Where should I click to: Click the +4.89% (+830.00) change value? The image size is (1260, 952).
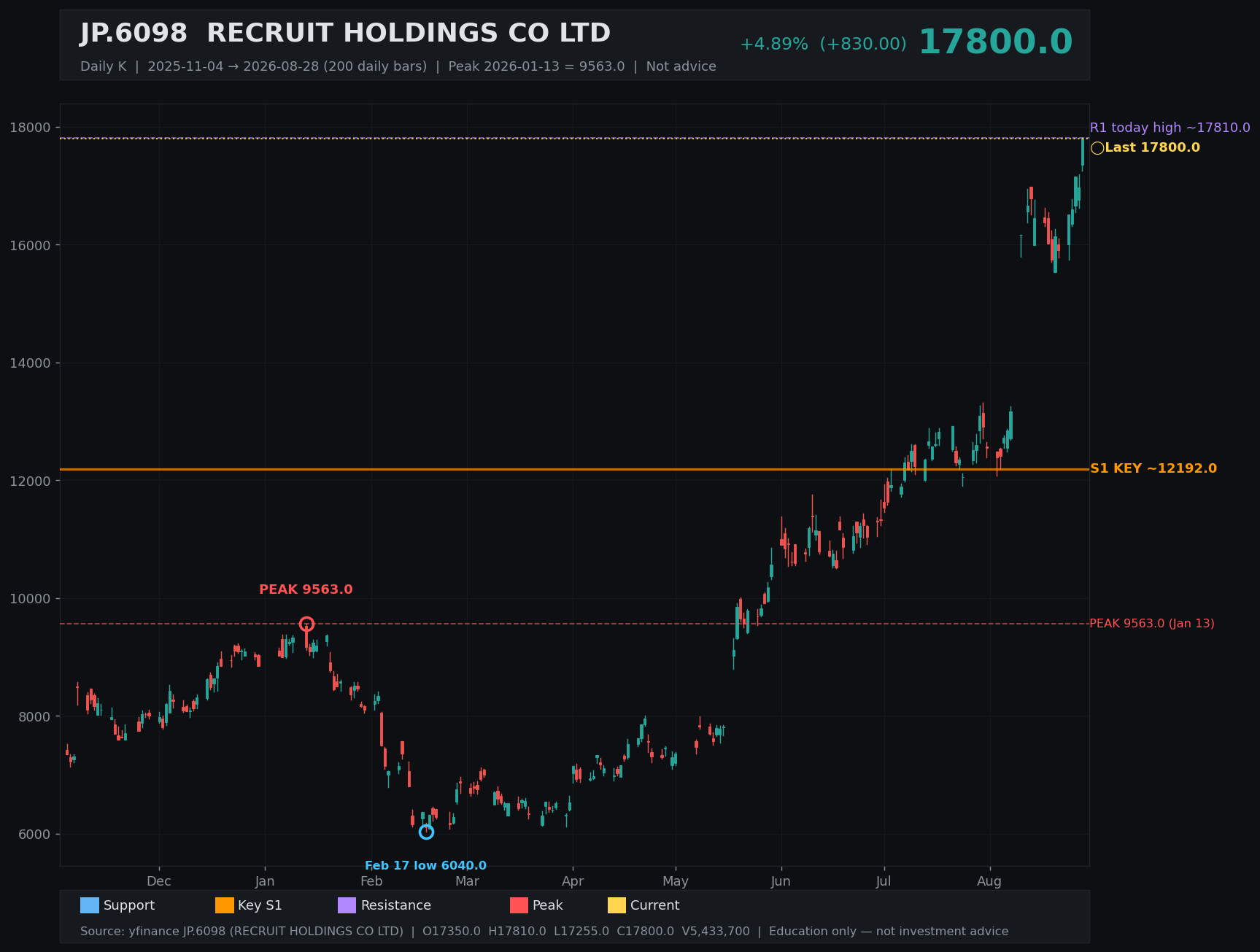tap(823, 44)
